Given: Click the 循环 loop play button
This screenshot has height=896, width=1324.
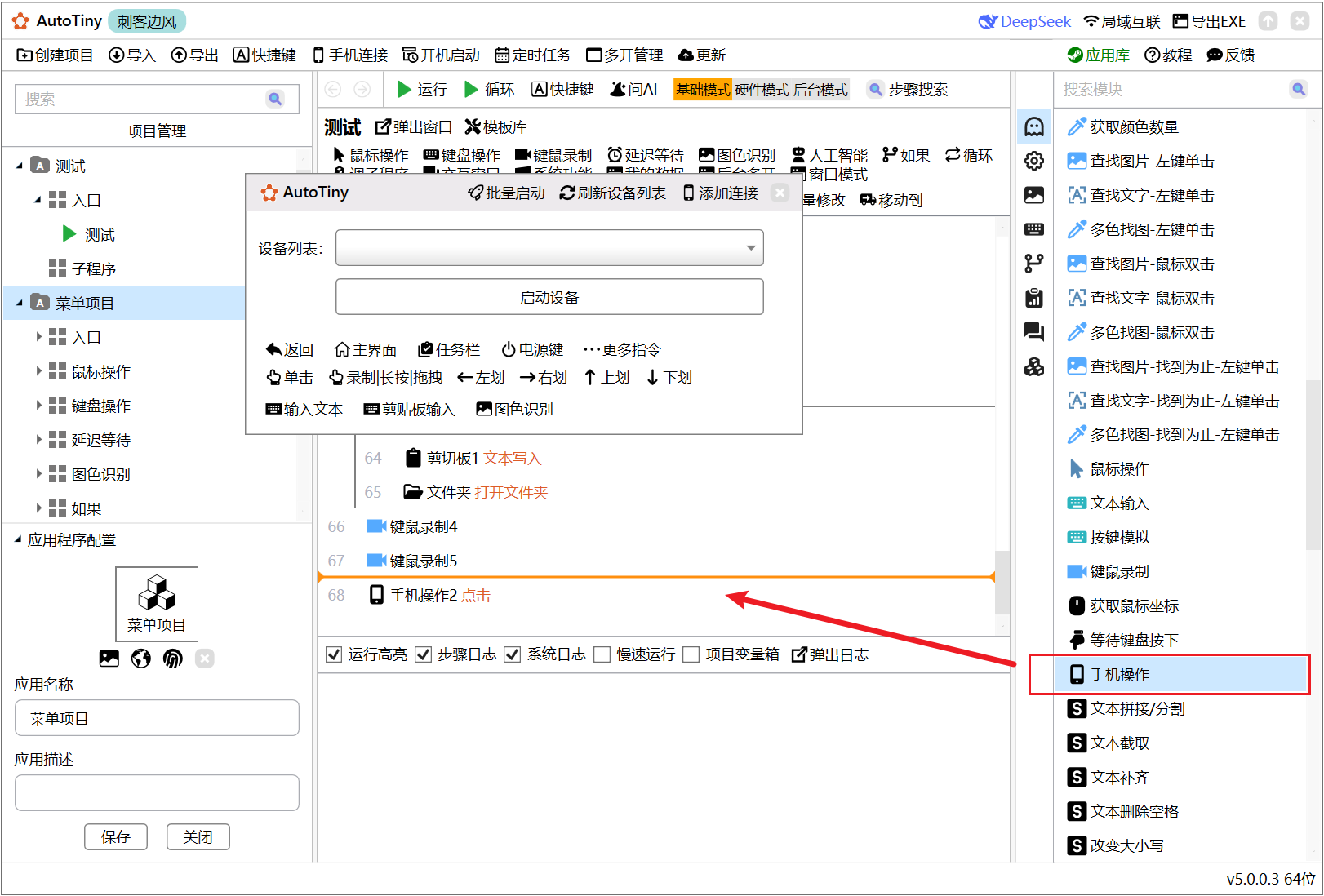Looking at the screenshot, I should [x=489, y=90].
